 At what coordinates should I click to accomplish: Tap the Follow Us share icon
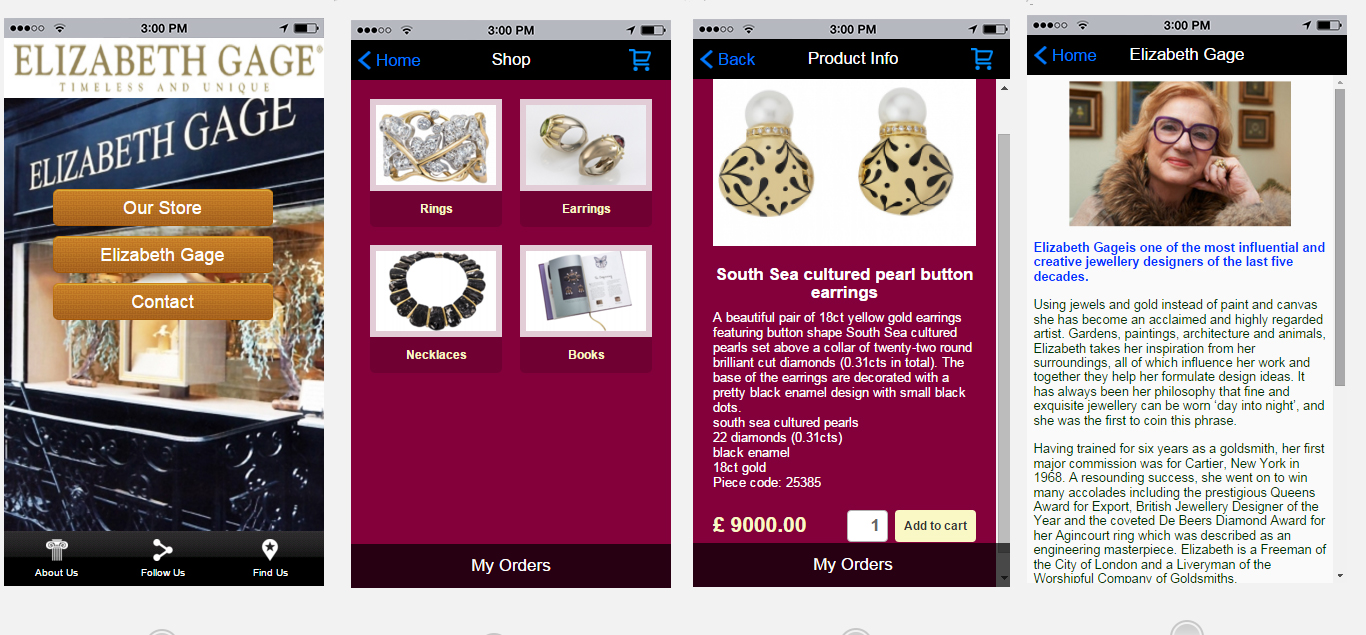pos(163,550)
